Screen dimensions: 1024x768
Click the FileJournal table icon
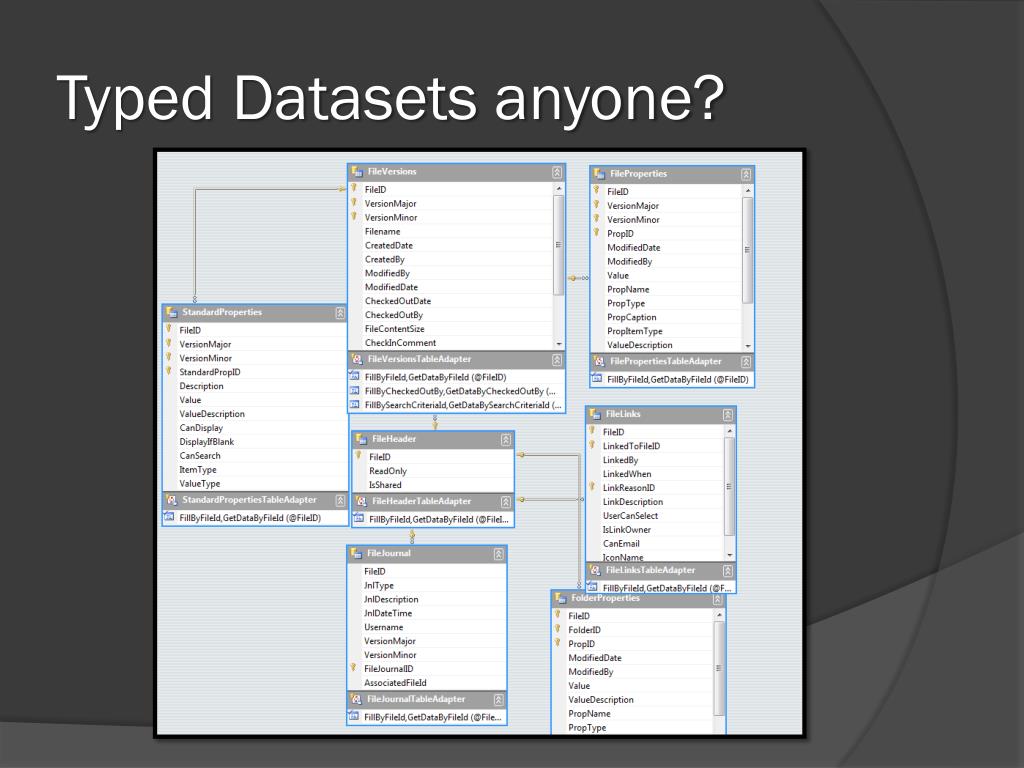(x=357, y=553)
